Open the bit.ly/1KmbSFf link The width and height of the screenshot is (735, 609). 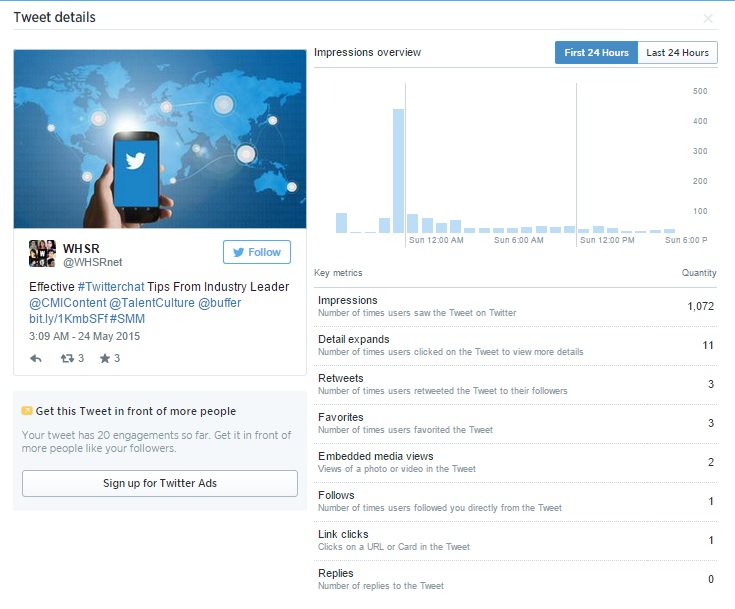(68, 319)
